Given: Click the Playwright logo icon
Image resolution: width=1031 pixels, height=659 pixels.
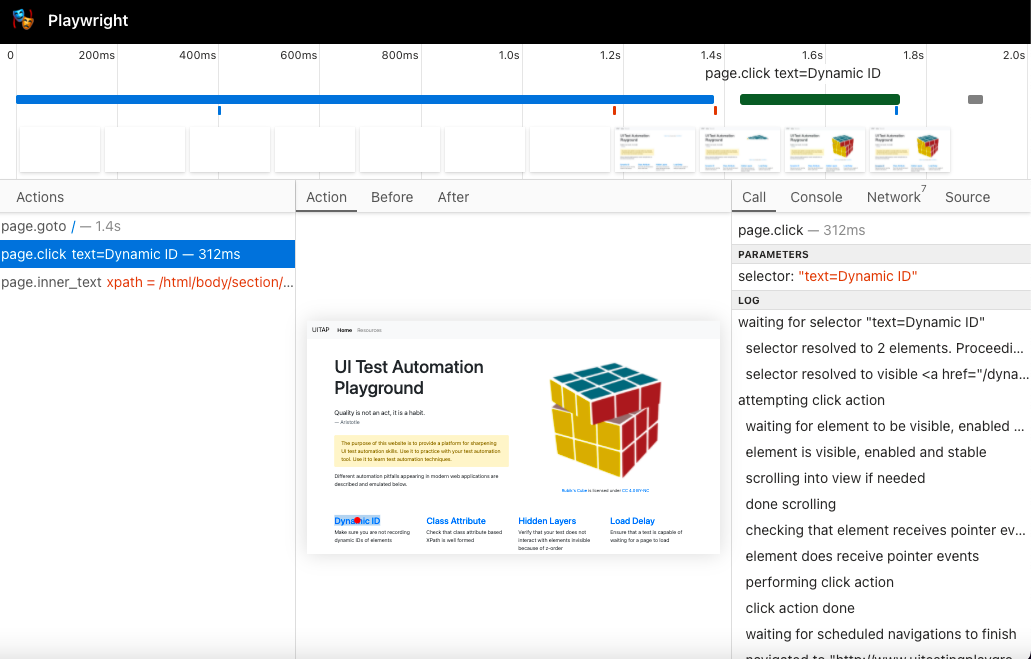Looking at the screenshot, I should 23,20.
